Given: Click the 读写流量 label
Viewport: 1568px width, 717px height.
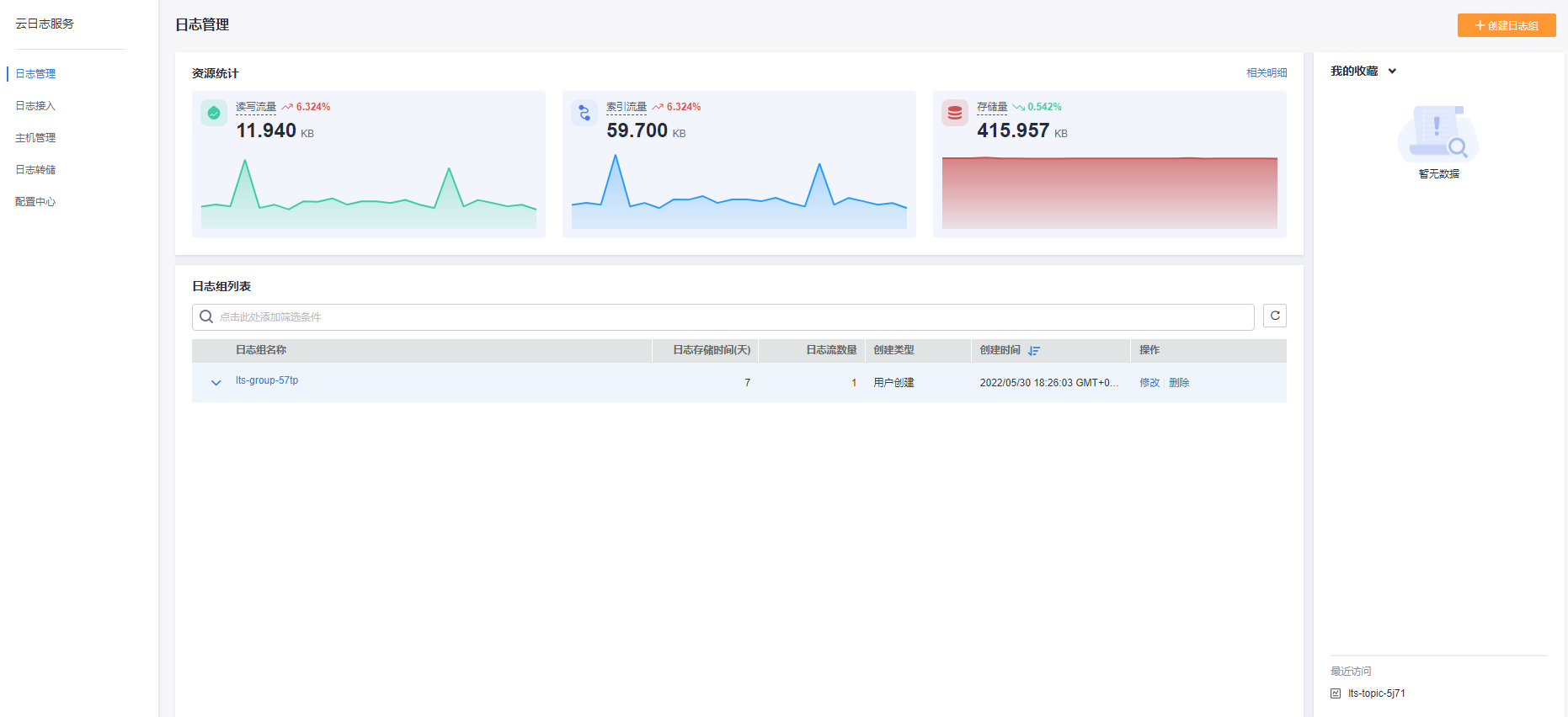Looking at the screenshot, I should click(256, 107).
